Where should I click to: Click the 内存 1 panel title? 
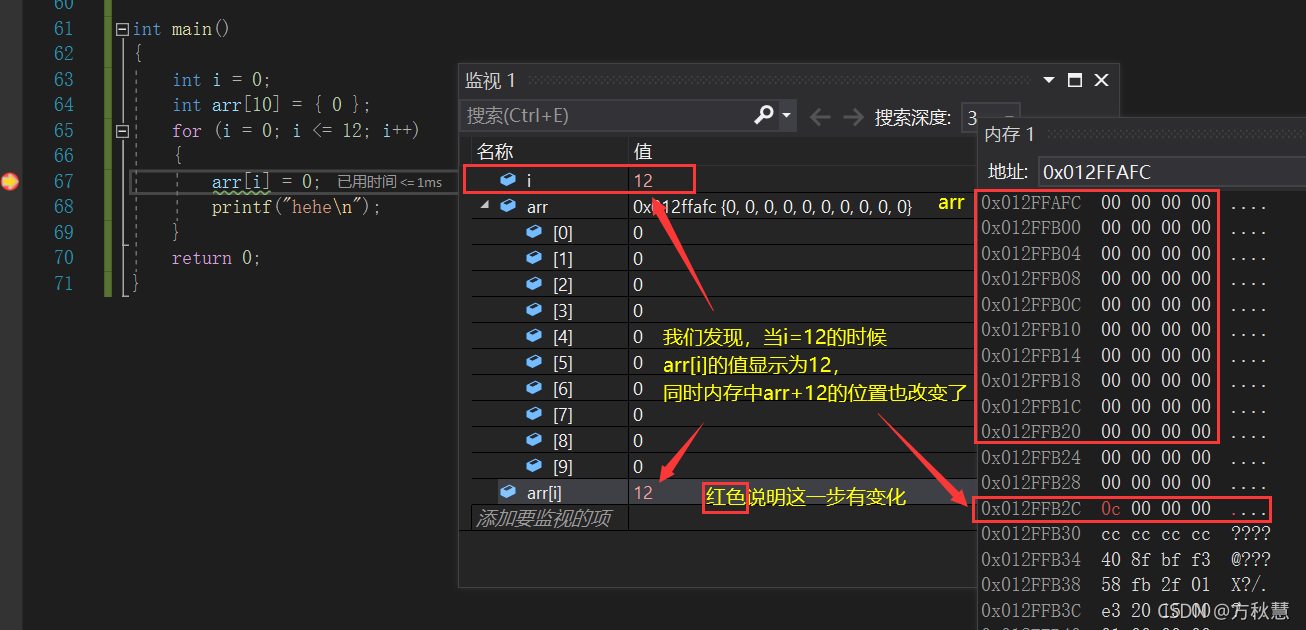1010,134
